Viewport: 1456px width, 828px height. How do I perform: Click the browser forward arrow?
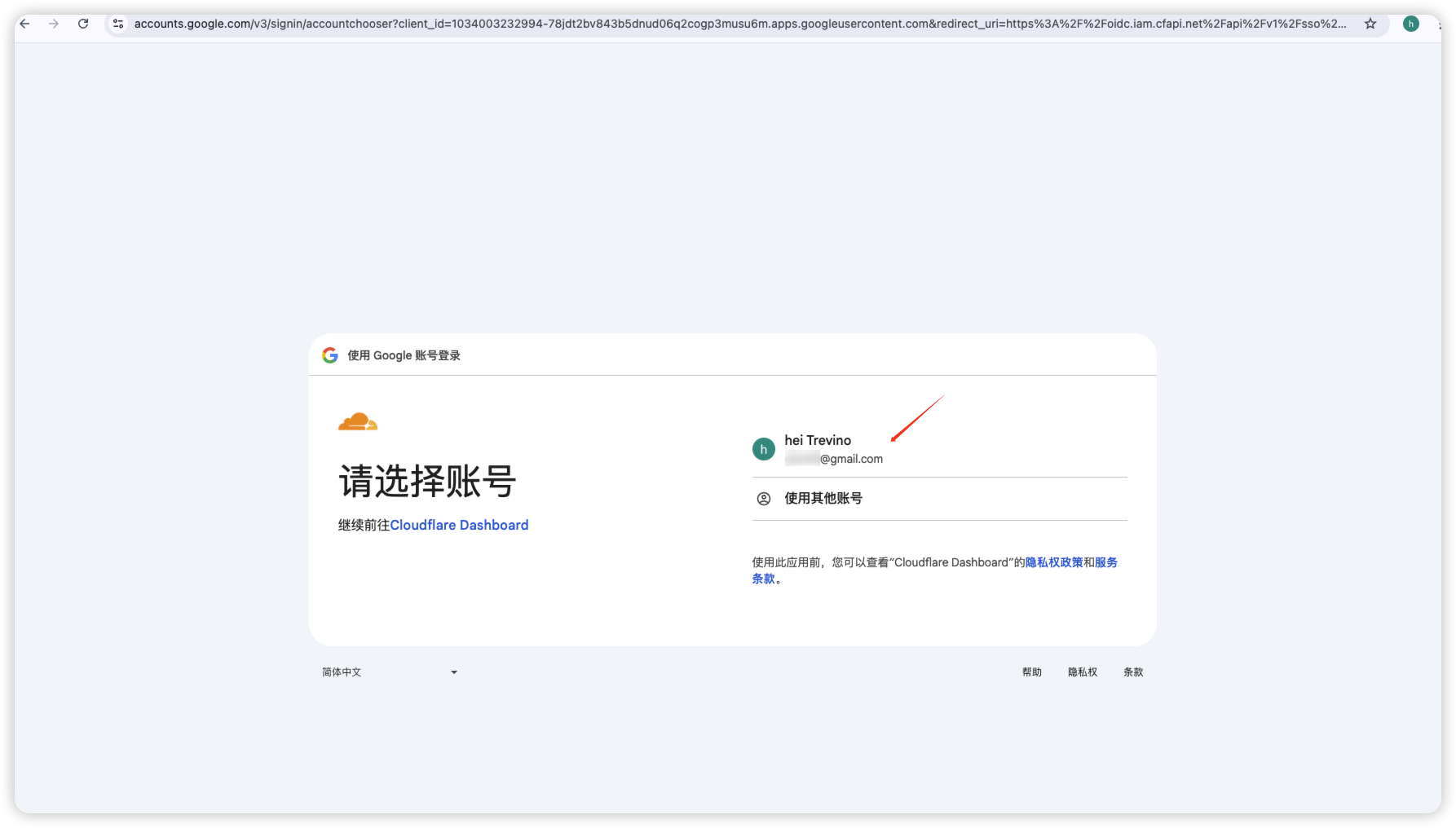(54, 24)
